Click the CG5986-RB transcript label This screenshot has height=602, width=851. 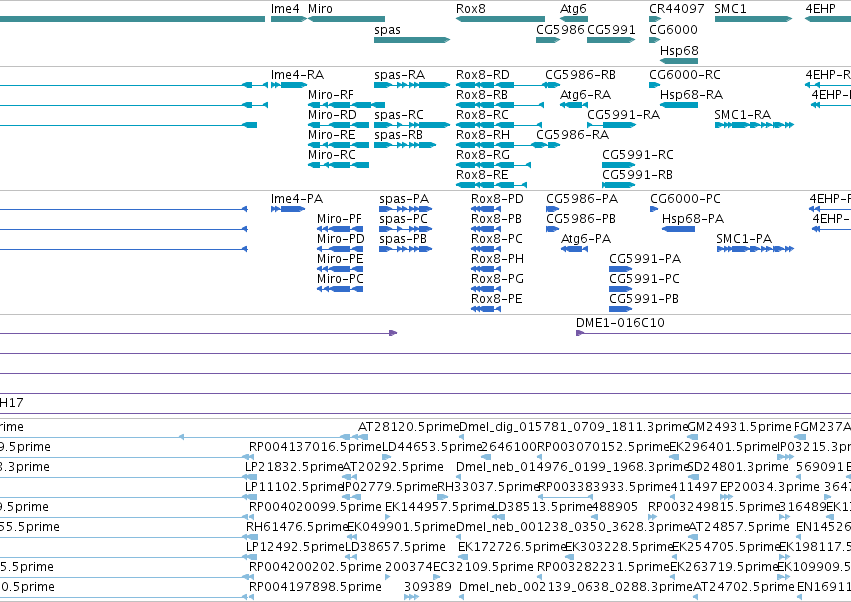580,75
